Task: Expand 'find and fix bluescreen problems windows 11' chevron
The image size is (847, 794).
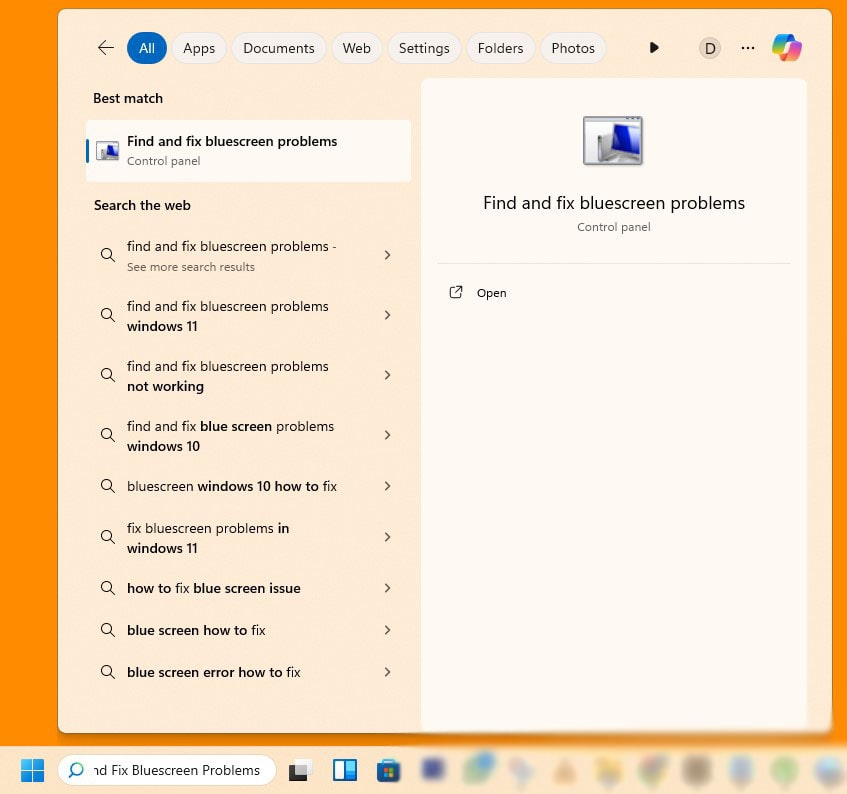Action: pos(387,316)
